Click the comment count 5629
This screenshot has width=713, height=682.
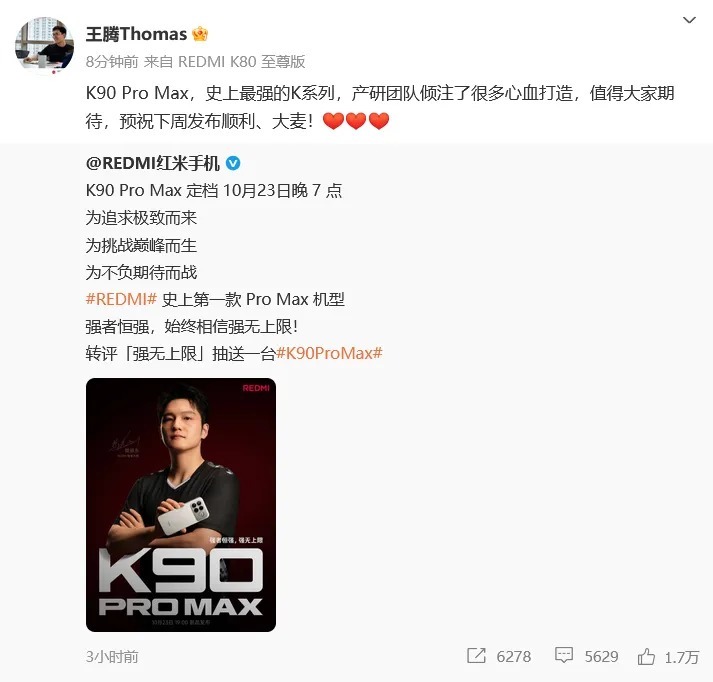click(601, 657)
